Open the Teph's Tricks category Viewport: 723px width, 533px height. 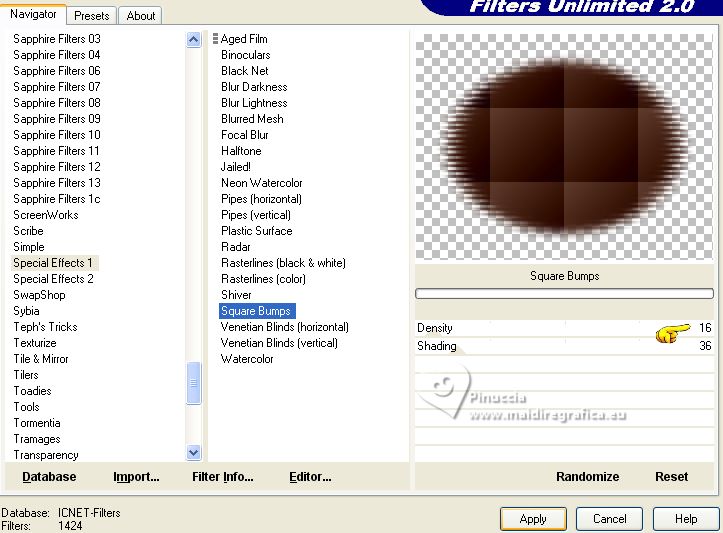45,327
